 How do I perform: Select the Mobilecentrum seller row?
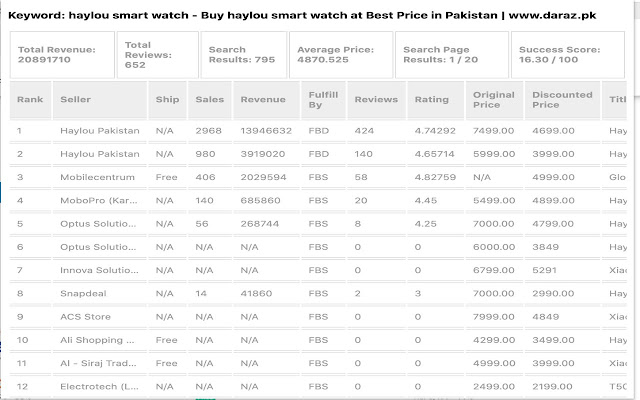[318, 178]
